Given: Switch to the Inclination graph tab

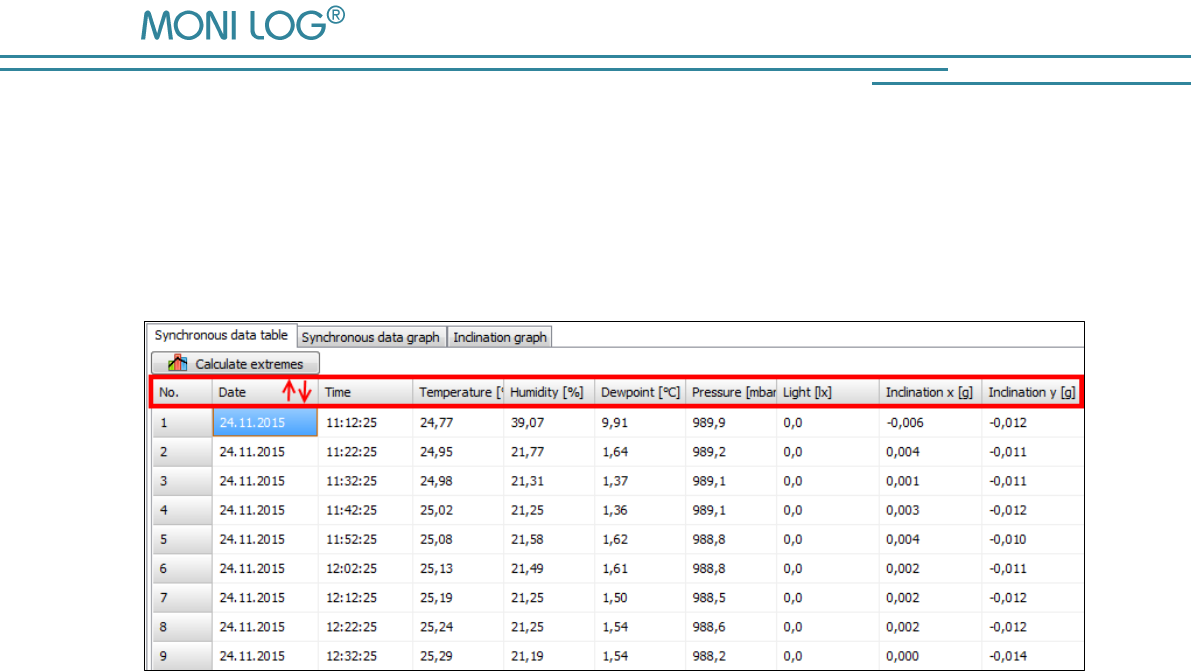Looking at the screenshot, I should coord(500,337).
